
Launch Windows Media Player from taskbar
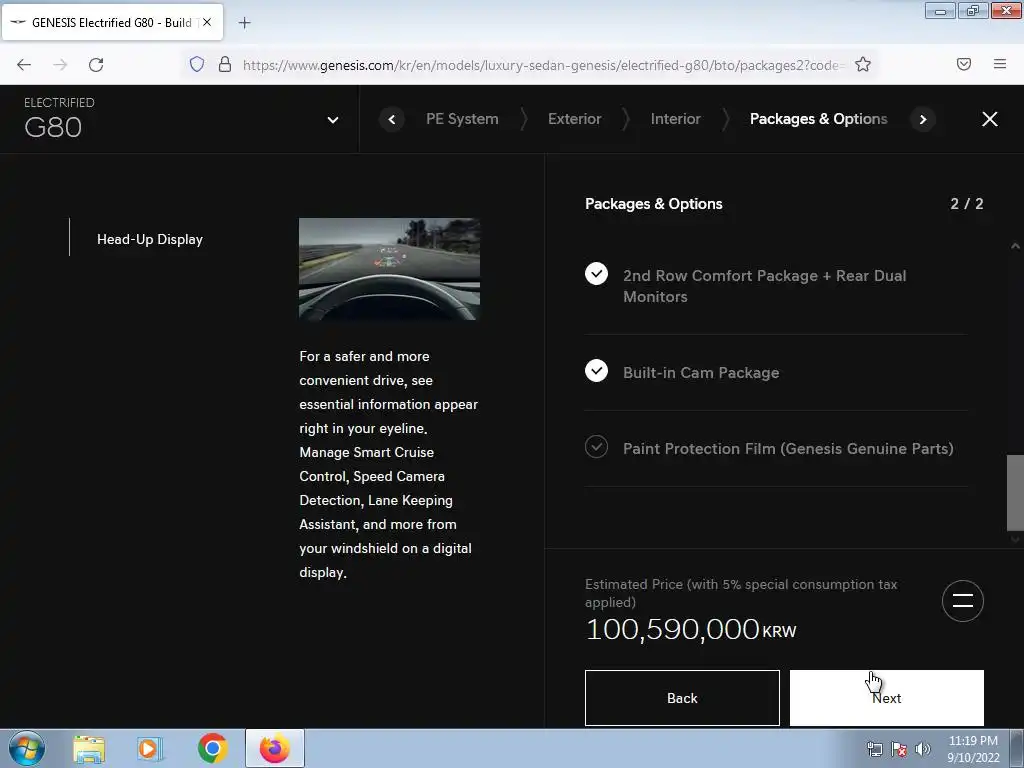pos(150,748)
